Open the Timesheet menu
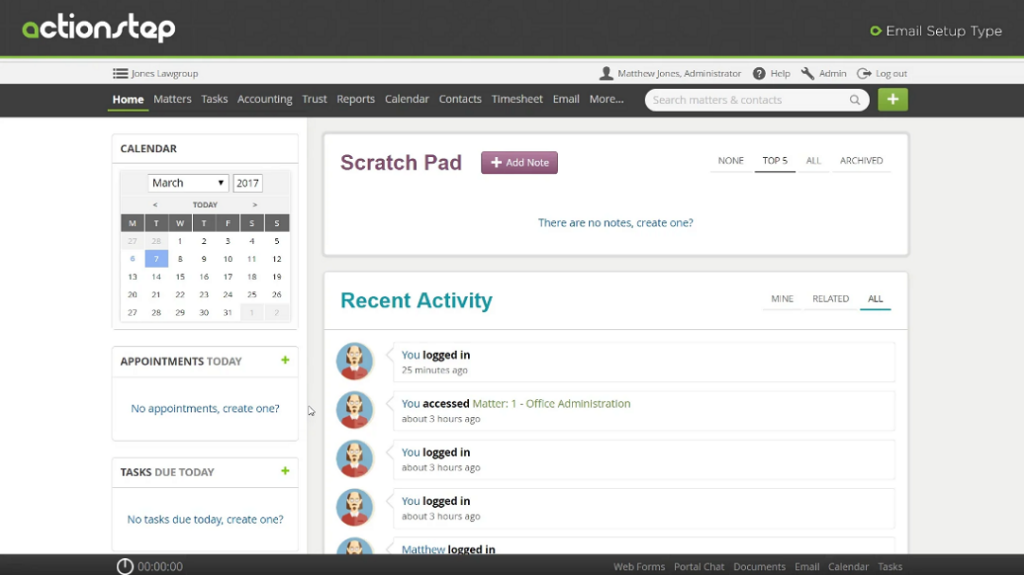1024x575 pixels. 517,99
